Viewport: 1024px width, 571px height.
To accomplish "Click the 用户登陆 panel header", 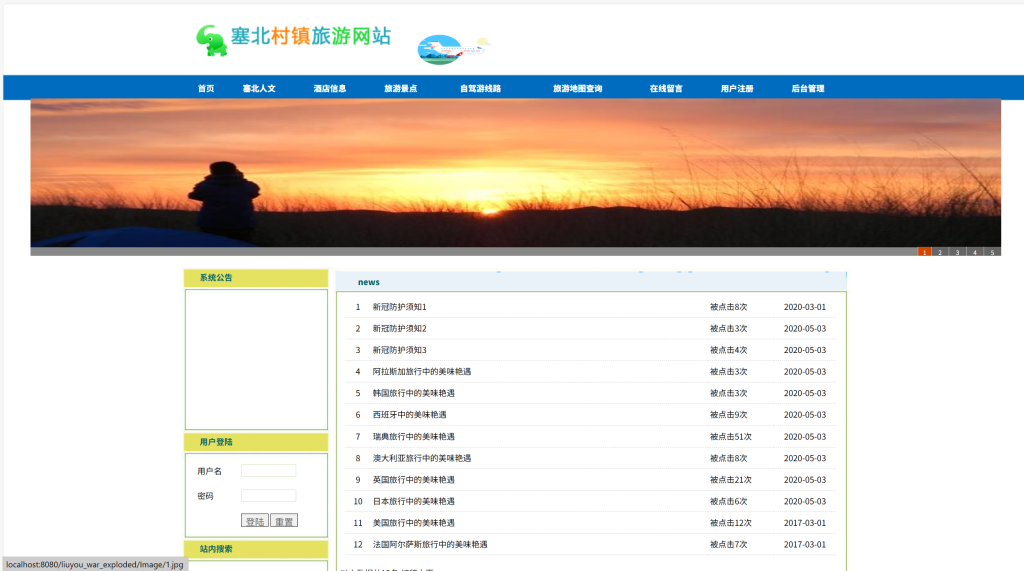I will tap(256, 442).
